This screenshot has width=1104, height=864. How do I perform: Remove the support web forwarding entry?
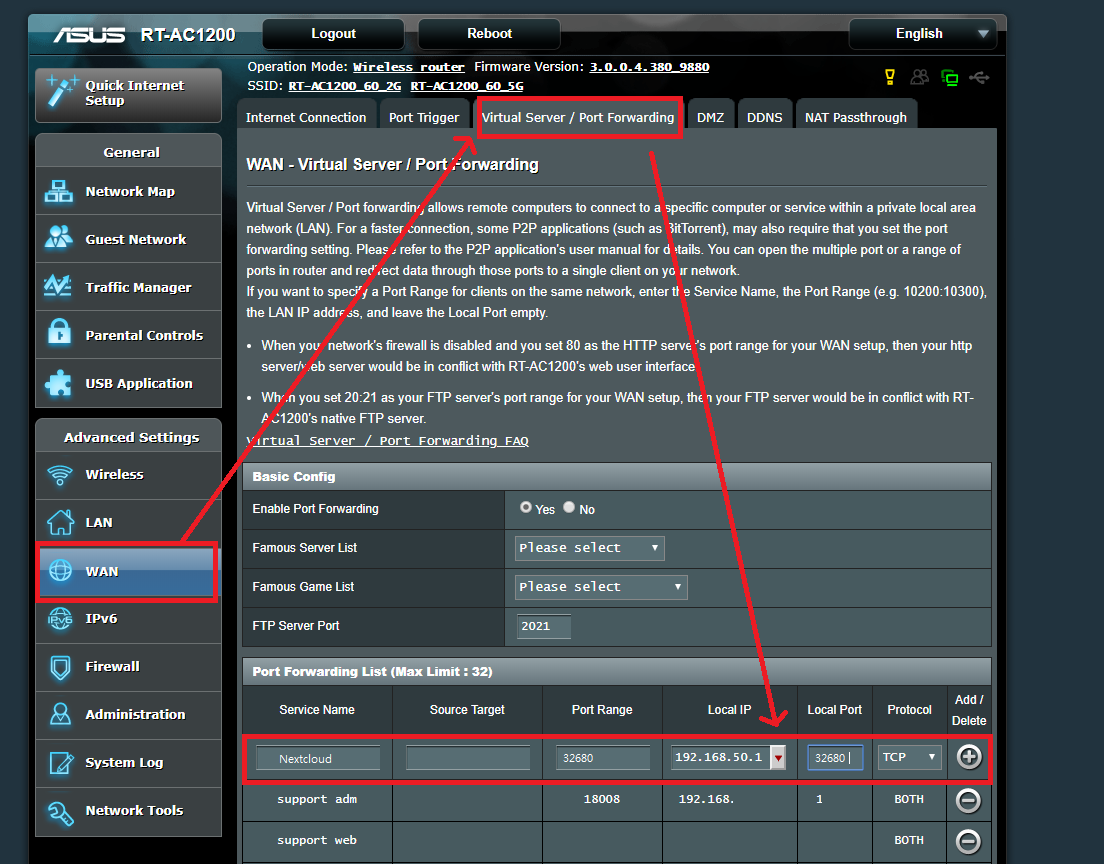coord(968,841)
